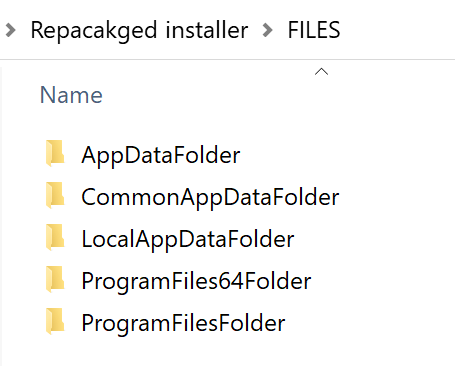Click the ProgramFilesFolder name label
Screen dimensions: 455x366
click(x=183, y=323)
